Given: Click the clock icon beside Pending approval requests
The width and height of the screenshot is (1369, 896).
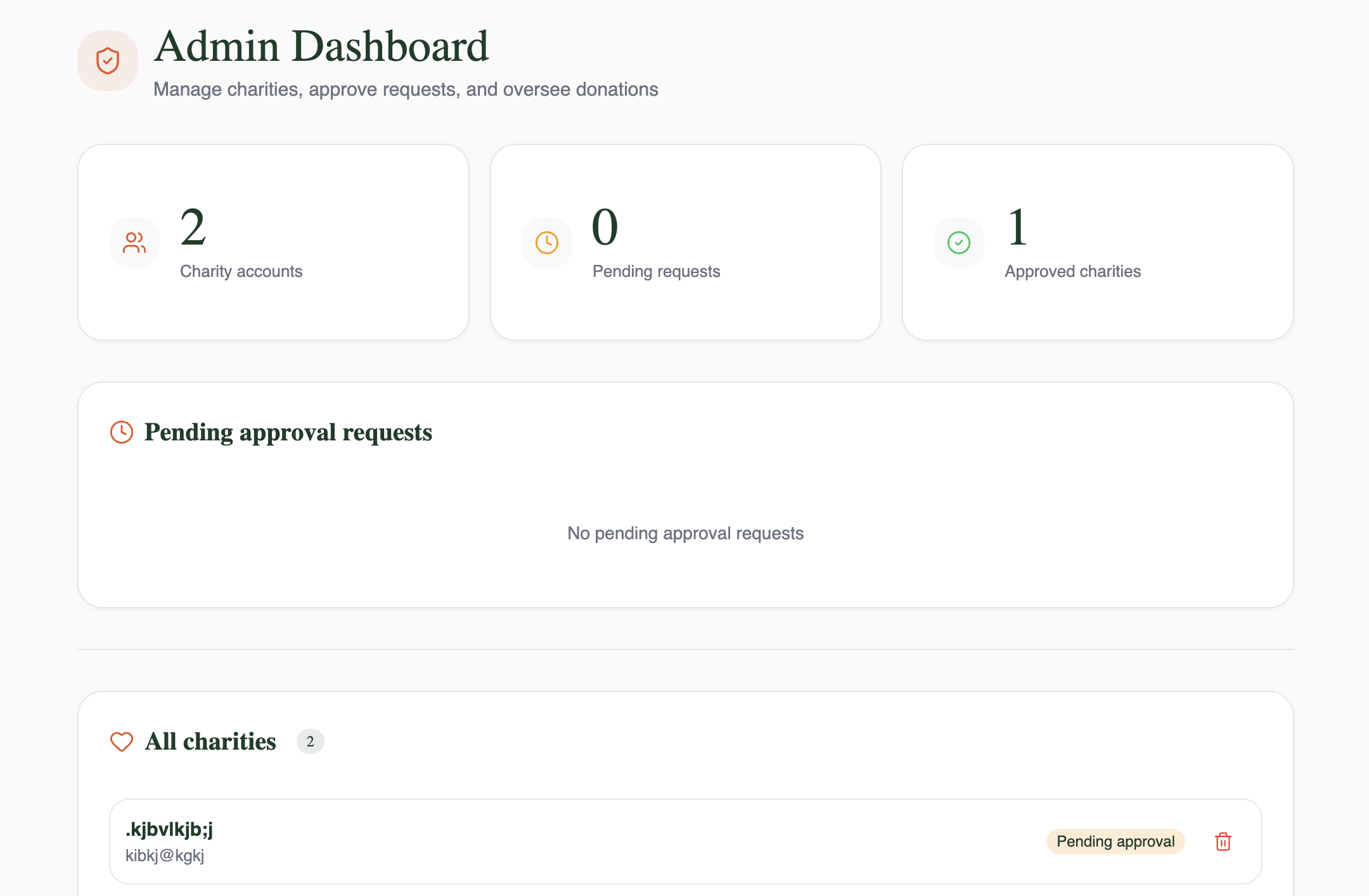Looking at the screenshot, I should point(122,432).
